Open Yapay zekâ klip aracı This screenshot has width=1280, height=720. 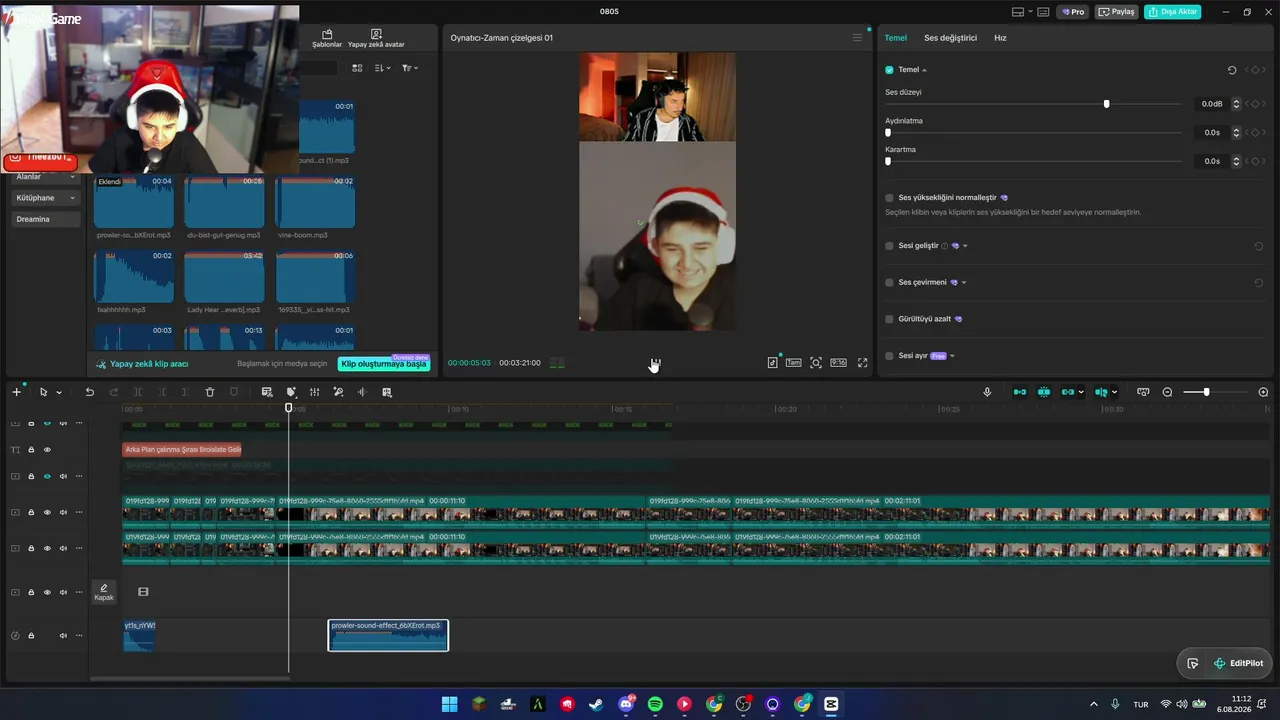(142, 364)
